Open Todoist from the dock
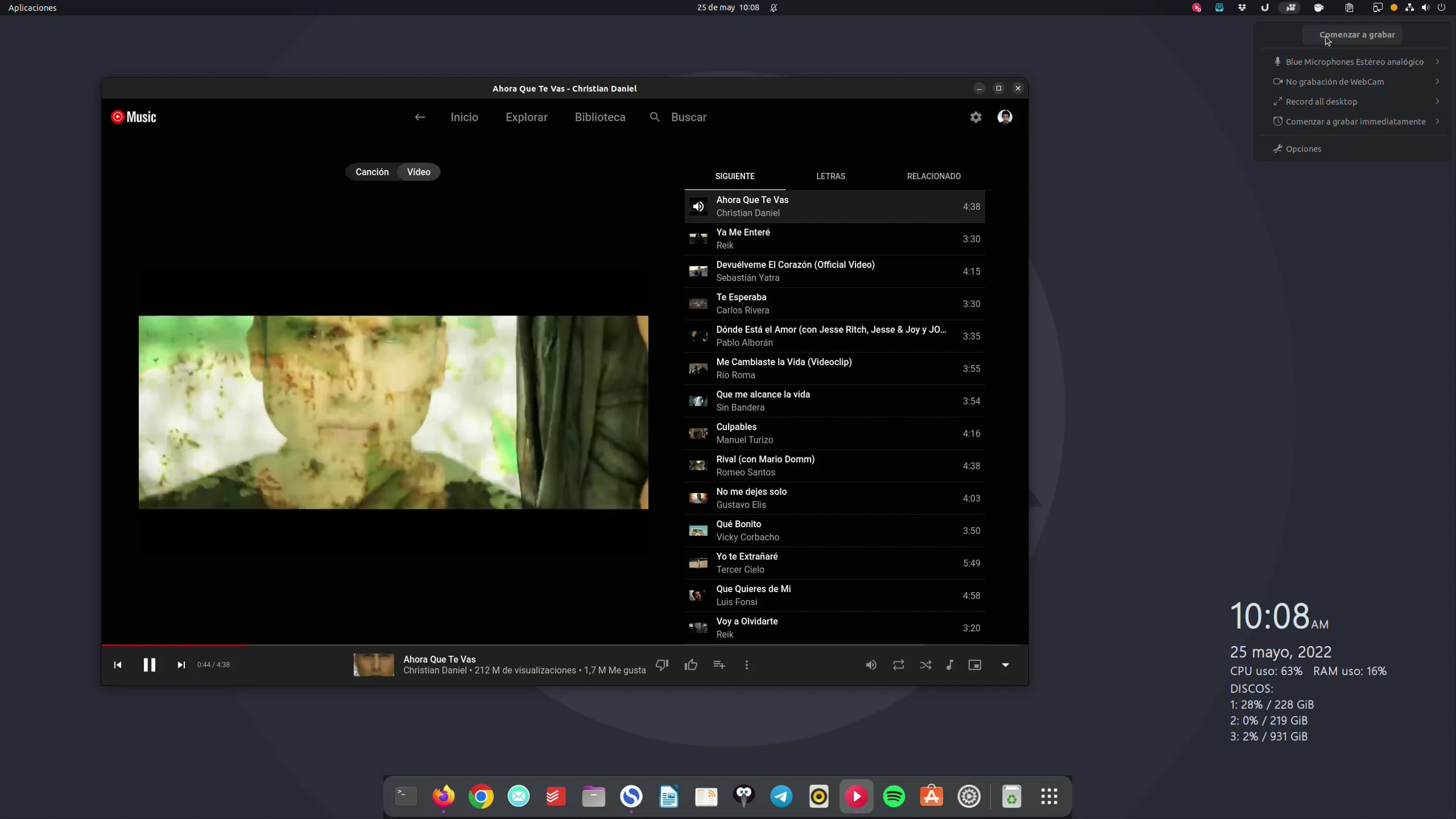Viewport: 1456px width, 819px height. tap(556, 797)
